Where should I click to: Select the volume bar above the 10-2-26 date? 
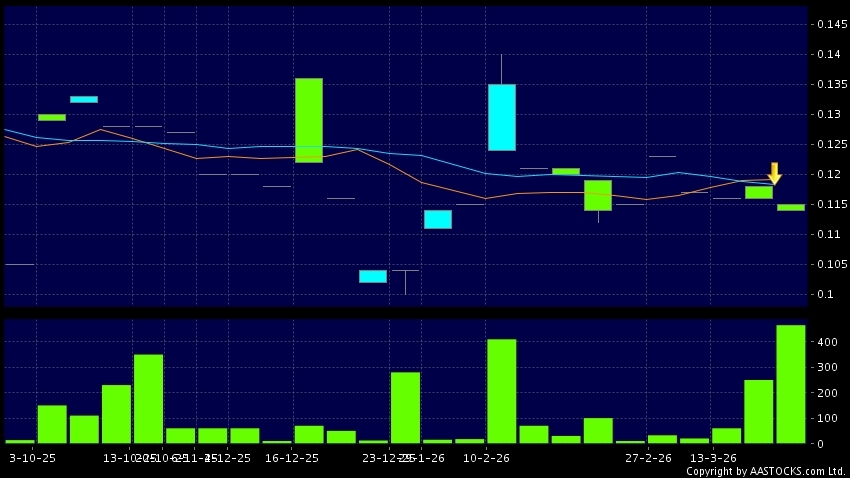[502, 390]
